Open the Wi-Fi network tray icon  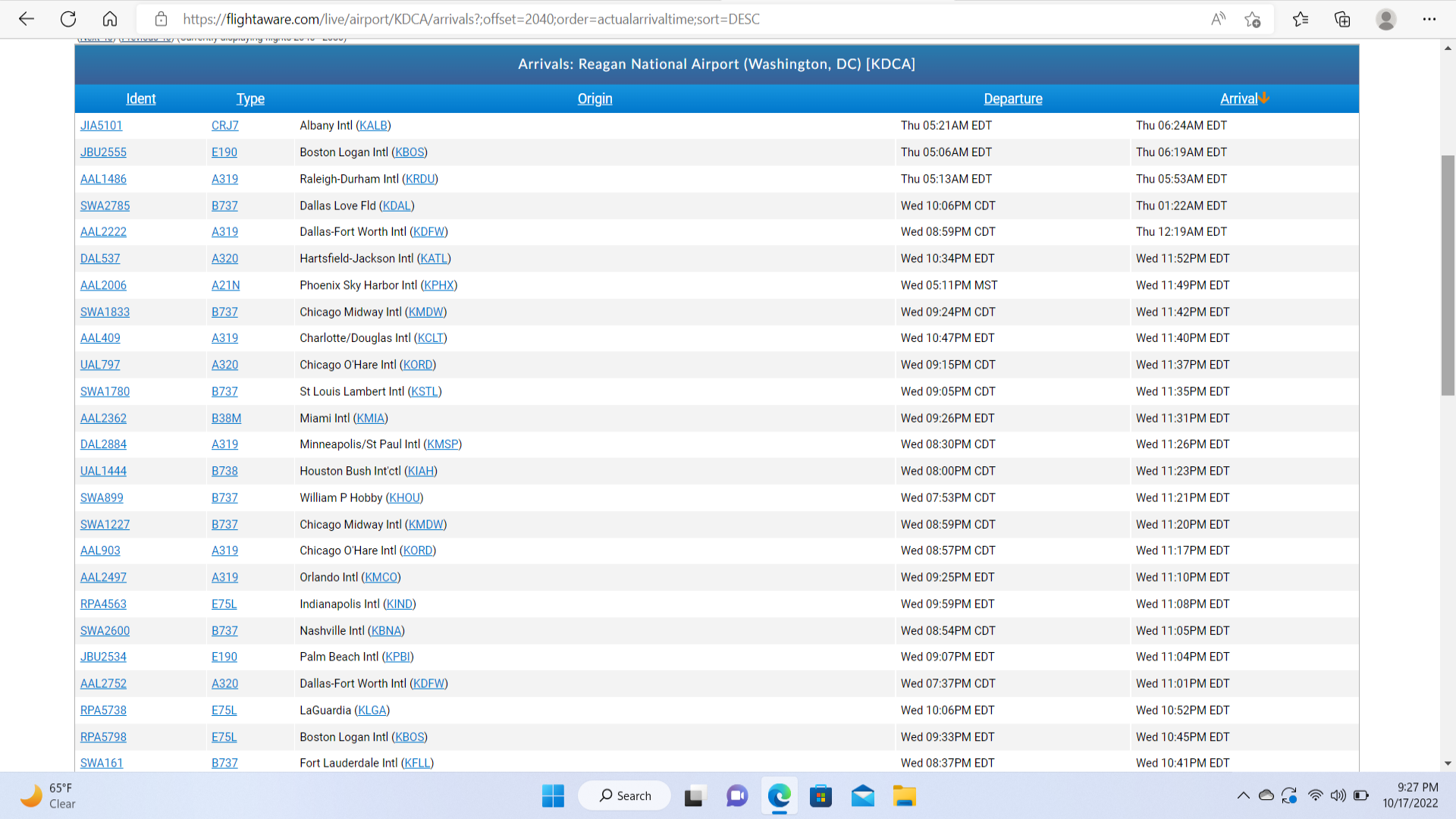1316,795
